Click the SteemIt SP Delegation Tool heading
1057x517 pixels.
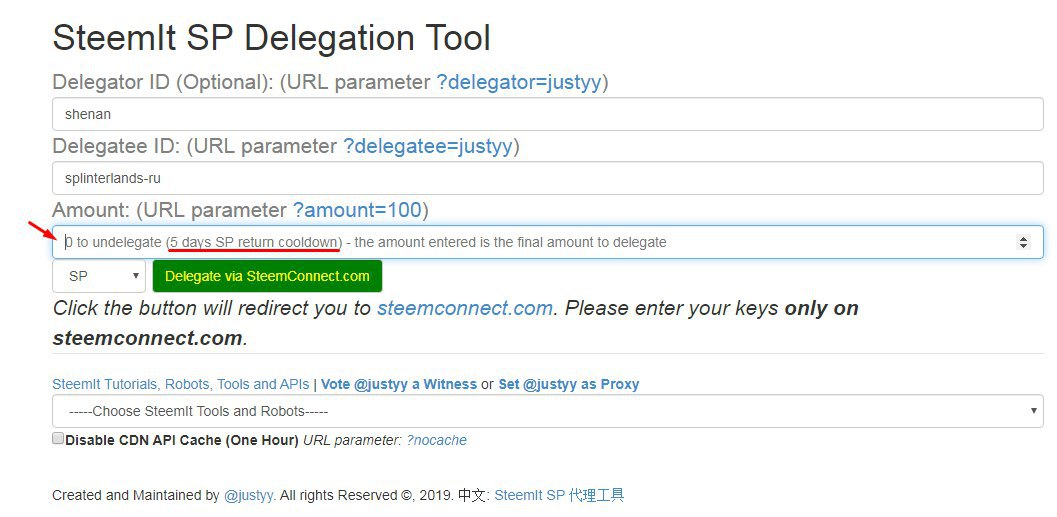pyautogui.click(x=272, y=38)
